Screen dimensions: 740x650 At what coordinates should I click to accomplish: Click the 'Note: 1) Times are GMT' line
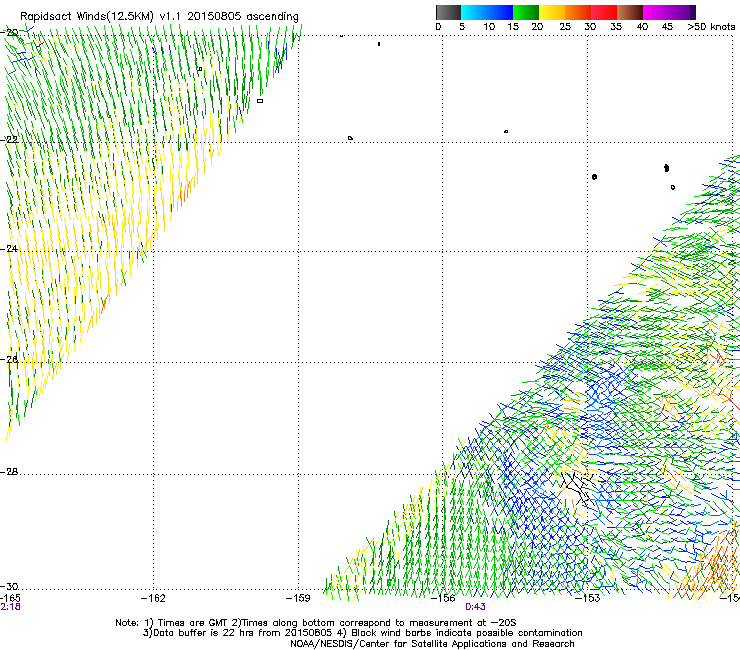[316, 623]
